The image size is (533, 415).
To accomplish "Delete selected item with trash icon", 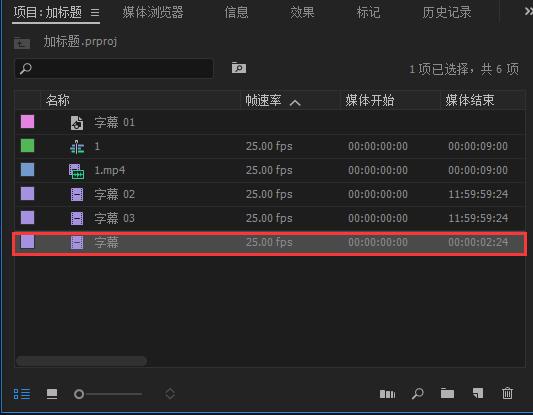I will click(507, 393).
